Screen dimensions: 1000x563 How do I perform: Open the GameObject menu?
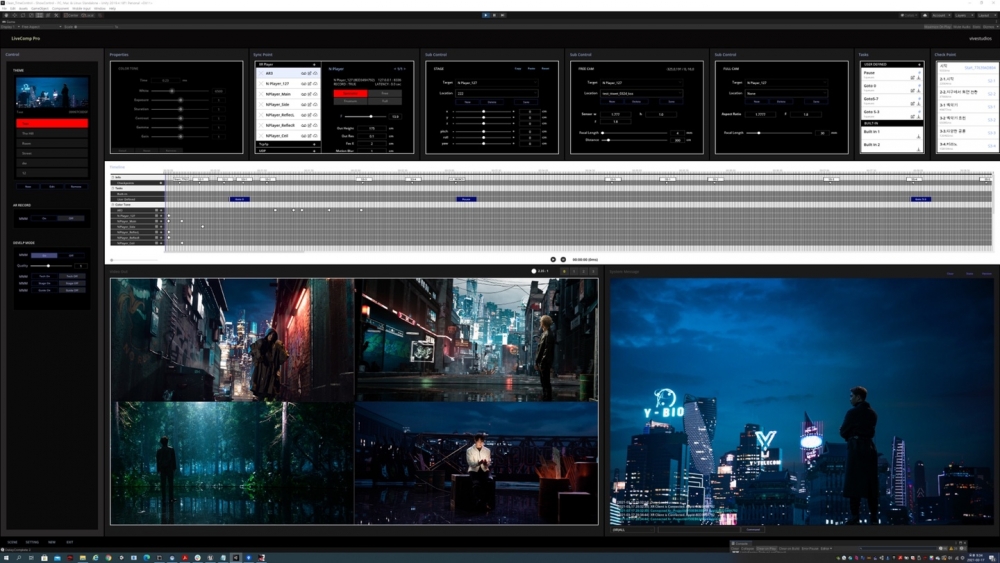pos(40,8)
